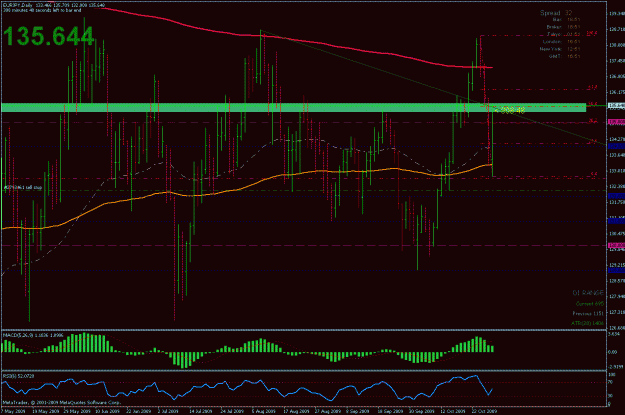Click the GMT clock row

[564, 56]
